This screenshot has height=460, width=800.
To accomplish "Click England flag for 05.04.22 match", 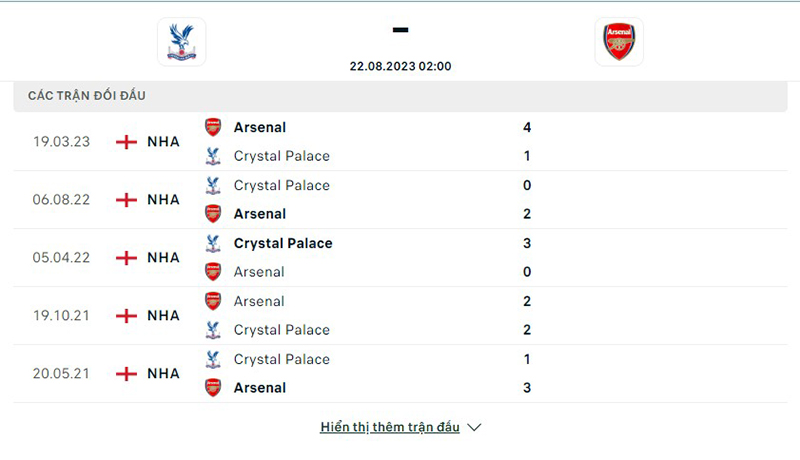I will [x=127, y=257].
